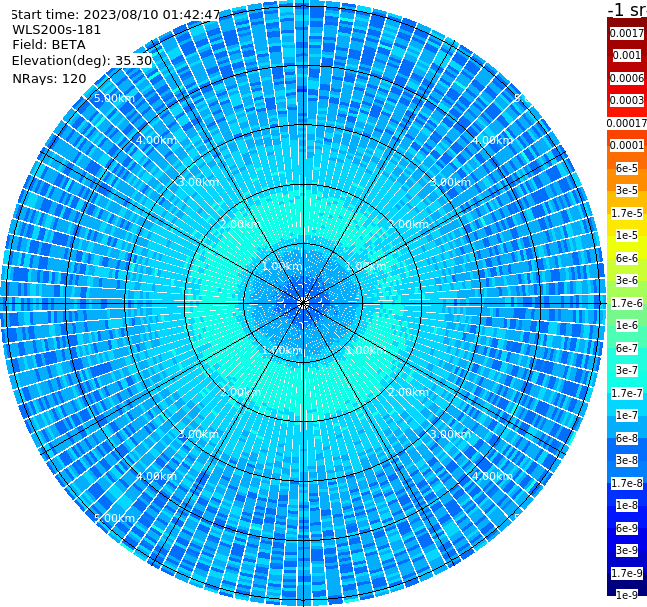Click the 0.001 colorbar tick label
647x607 pixels.
pyautogui.click(x=627, y=55)
